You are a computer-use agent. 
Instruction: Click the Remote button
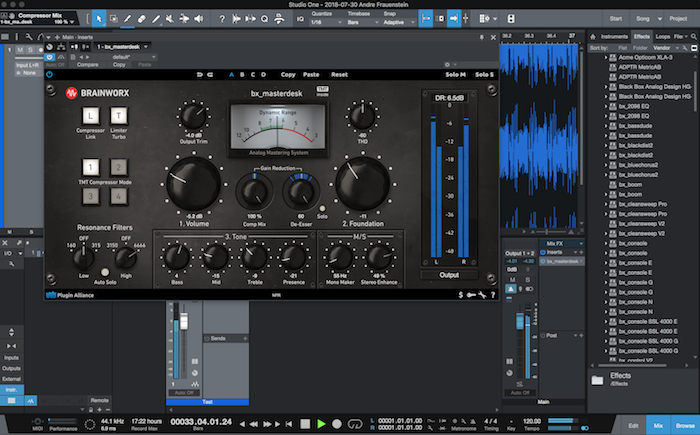coord(100,400)
